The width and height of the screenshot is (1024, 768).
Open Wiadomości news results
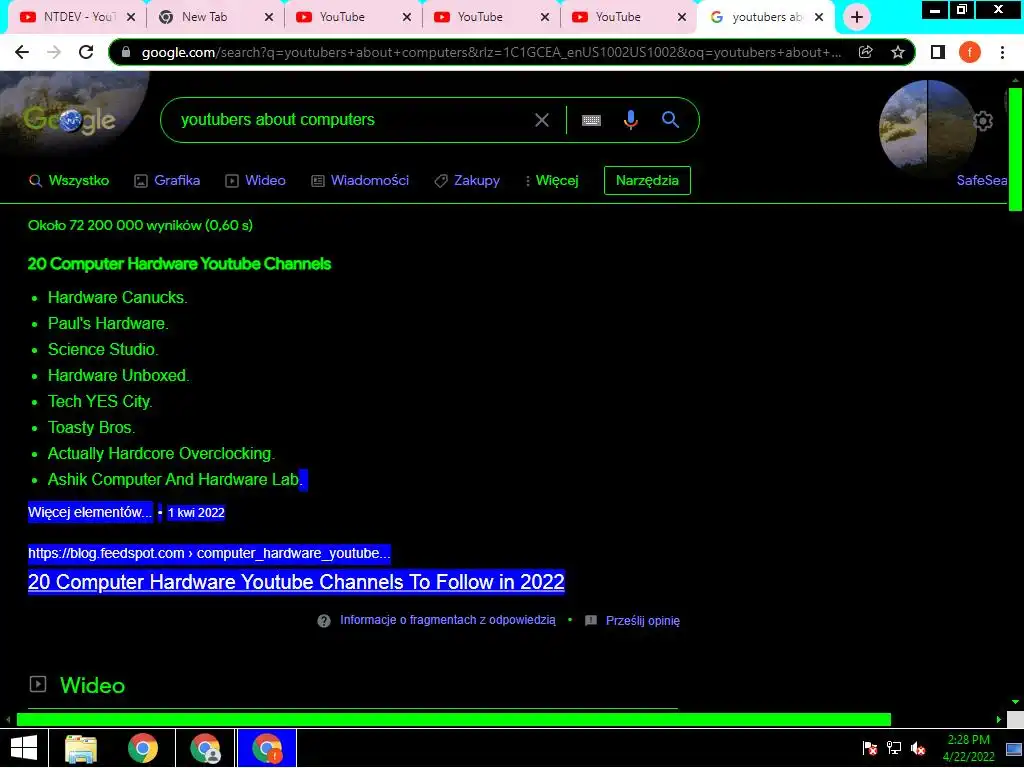coord(360,180)
